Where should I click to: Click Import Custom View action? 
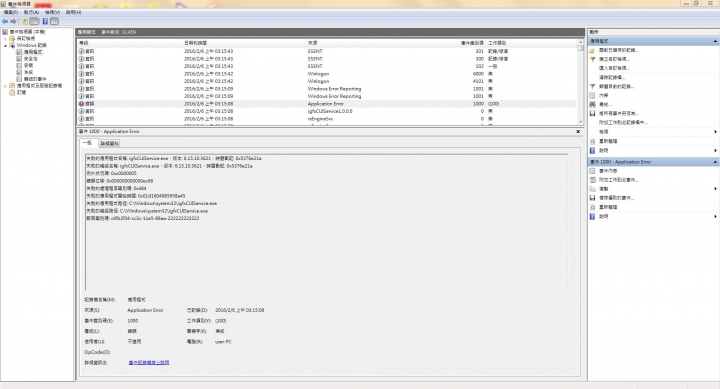(614, 68)
